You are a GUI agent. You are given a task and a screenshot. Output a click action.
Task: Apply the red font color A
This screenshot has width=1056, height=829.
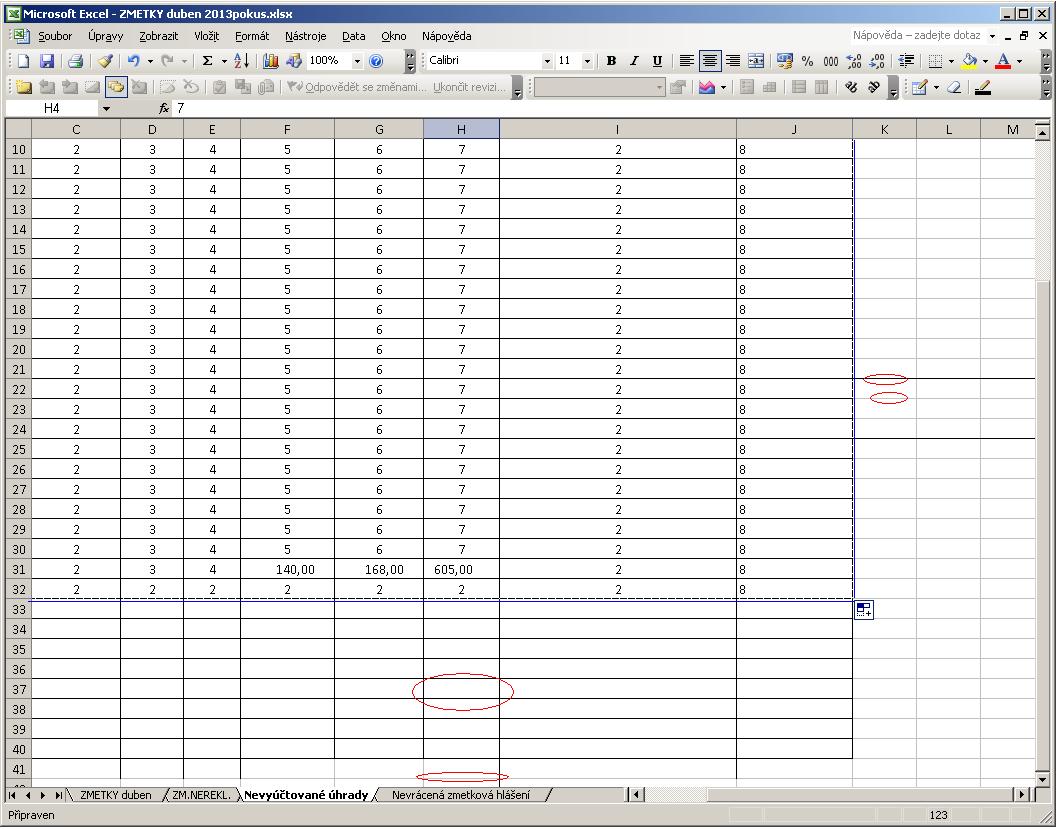[1003, 61]
